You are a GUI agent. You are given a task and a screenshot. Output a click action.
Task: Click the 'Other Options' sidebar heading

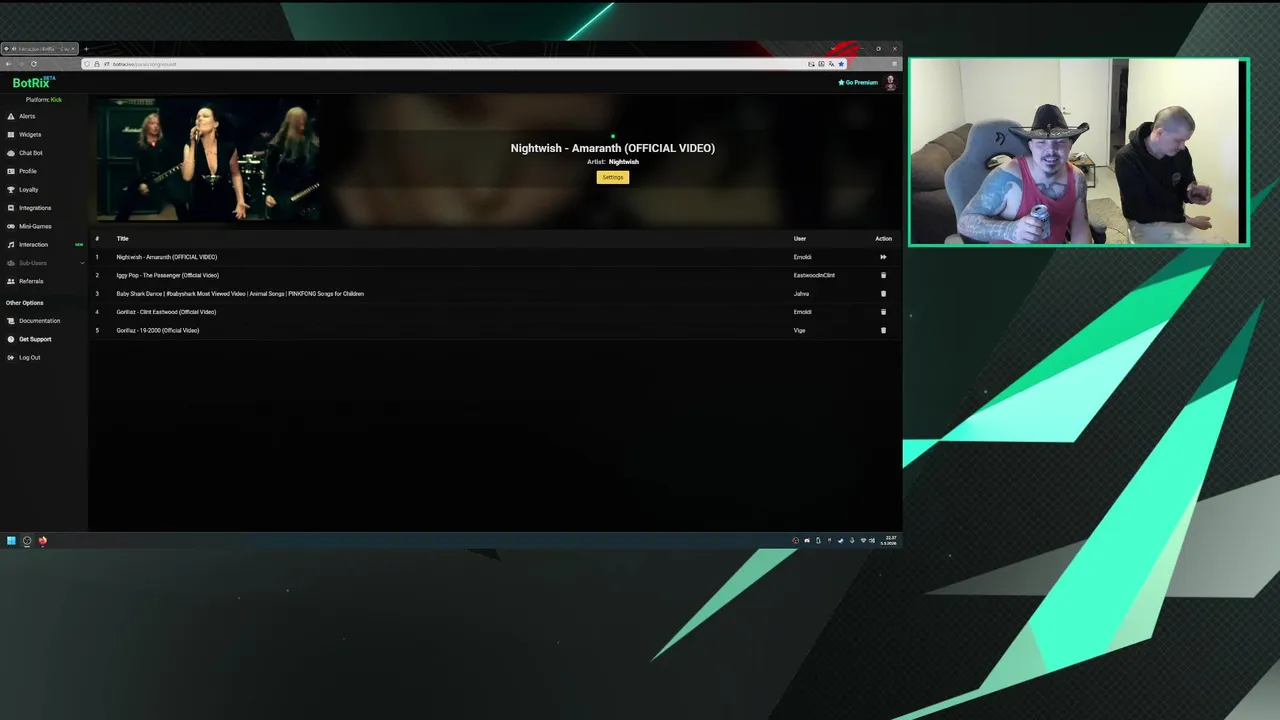coord(25,303)
